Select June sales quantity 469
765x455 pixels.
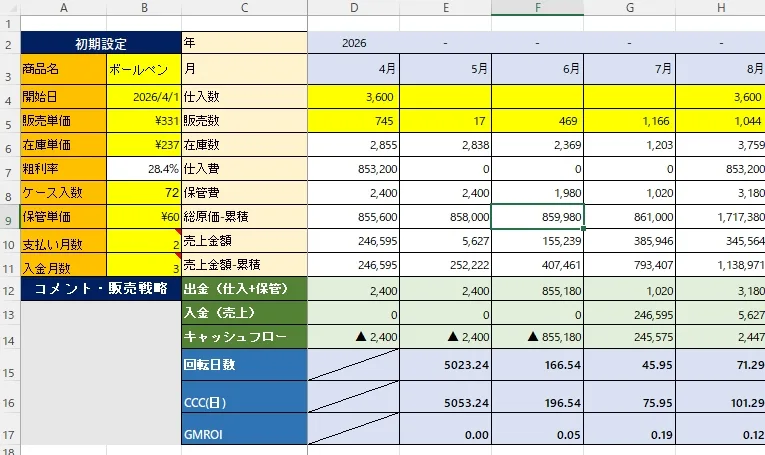click(x=538, y=120)
